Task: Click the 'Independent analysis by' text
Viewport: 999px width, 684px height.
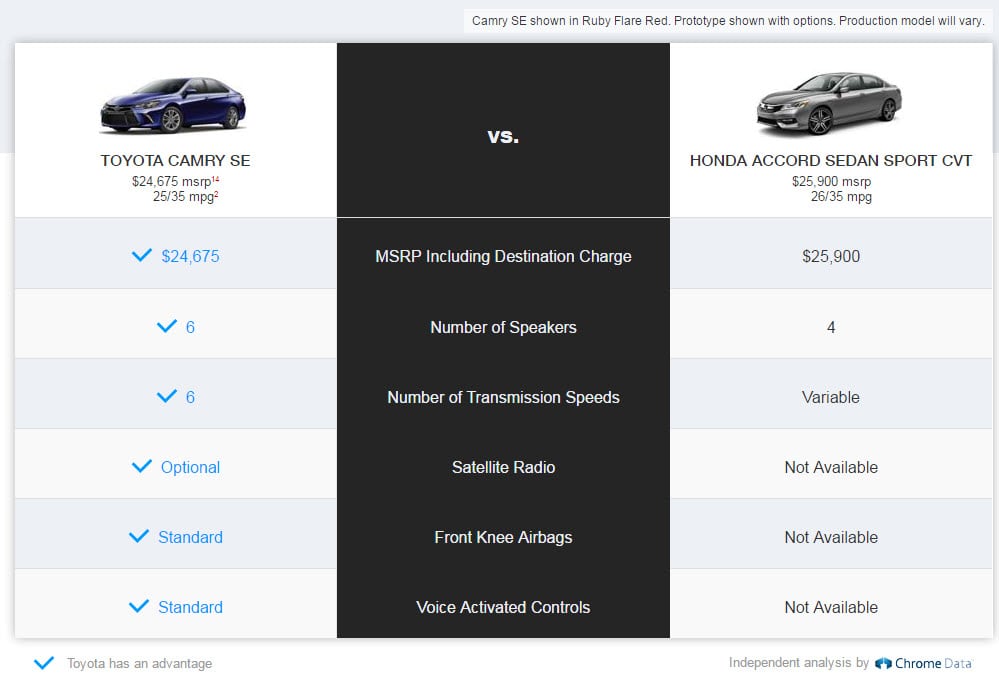Action: [799, 663]
